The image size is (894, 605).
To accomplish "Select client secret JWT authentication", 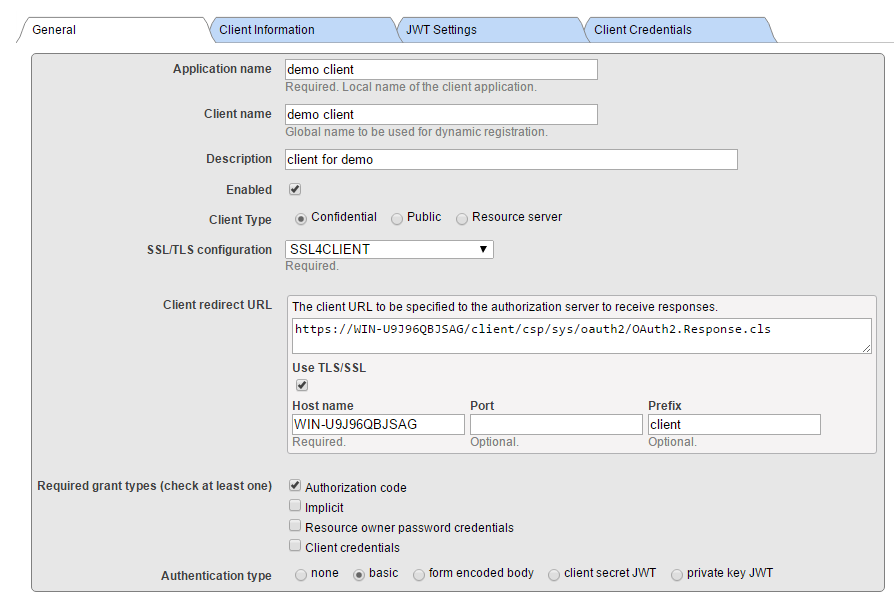I will pyautogui.click(x=554, y=575).
